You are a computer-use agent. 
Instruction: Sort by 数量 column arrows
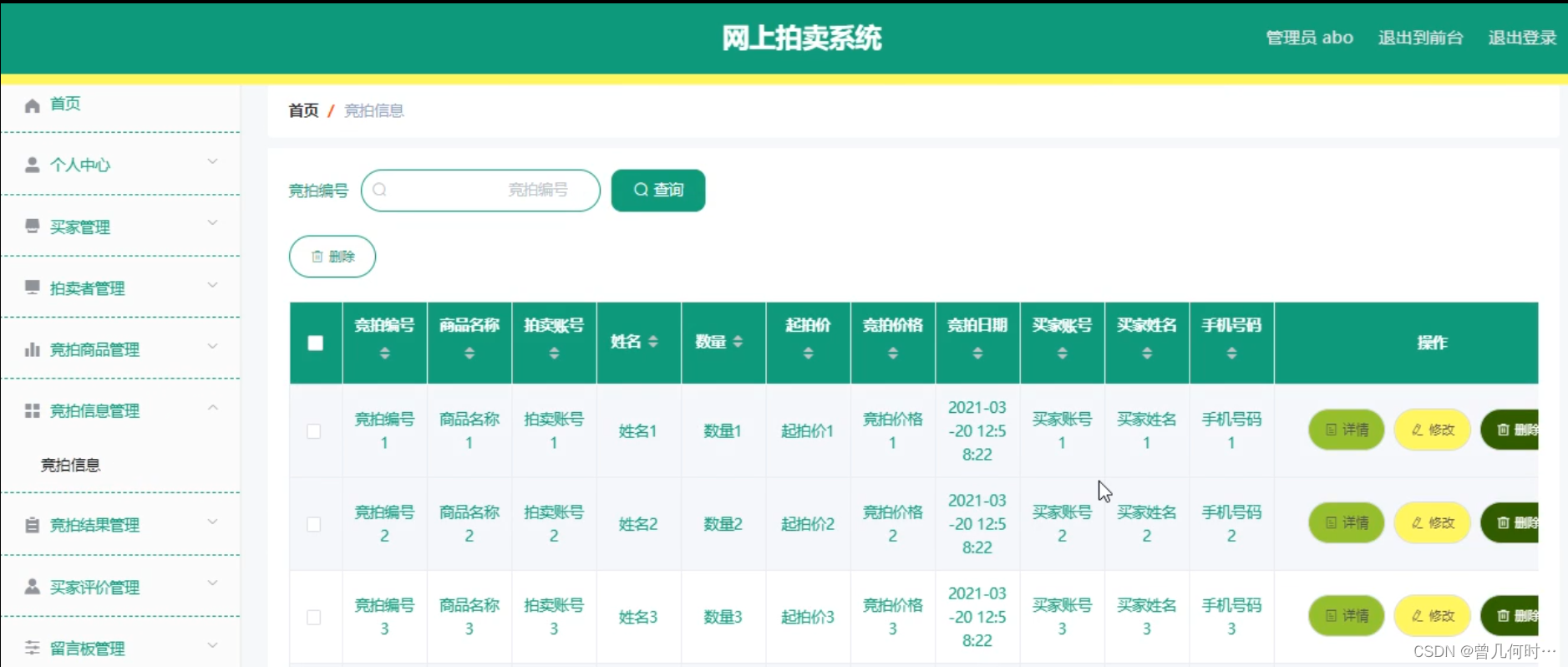pos(738,342)
